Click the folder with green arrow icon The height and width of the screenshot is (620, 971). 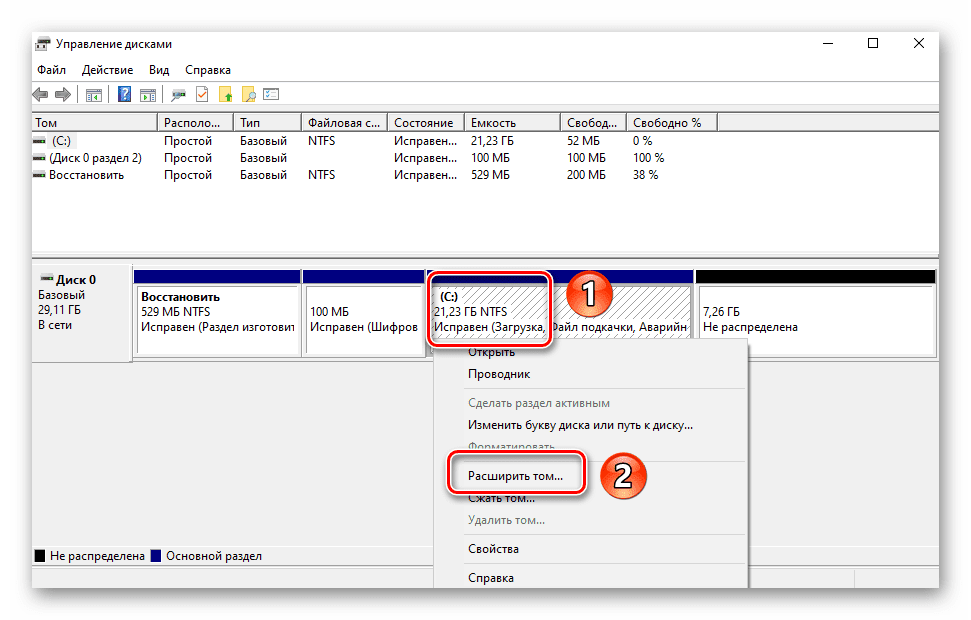pyautogui.click(x=225, y=94)
